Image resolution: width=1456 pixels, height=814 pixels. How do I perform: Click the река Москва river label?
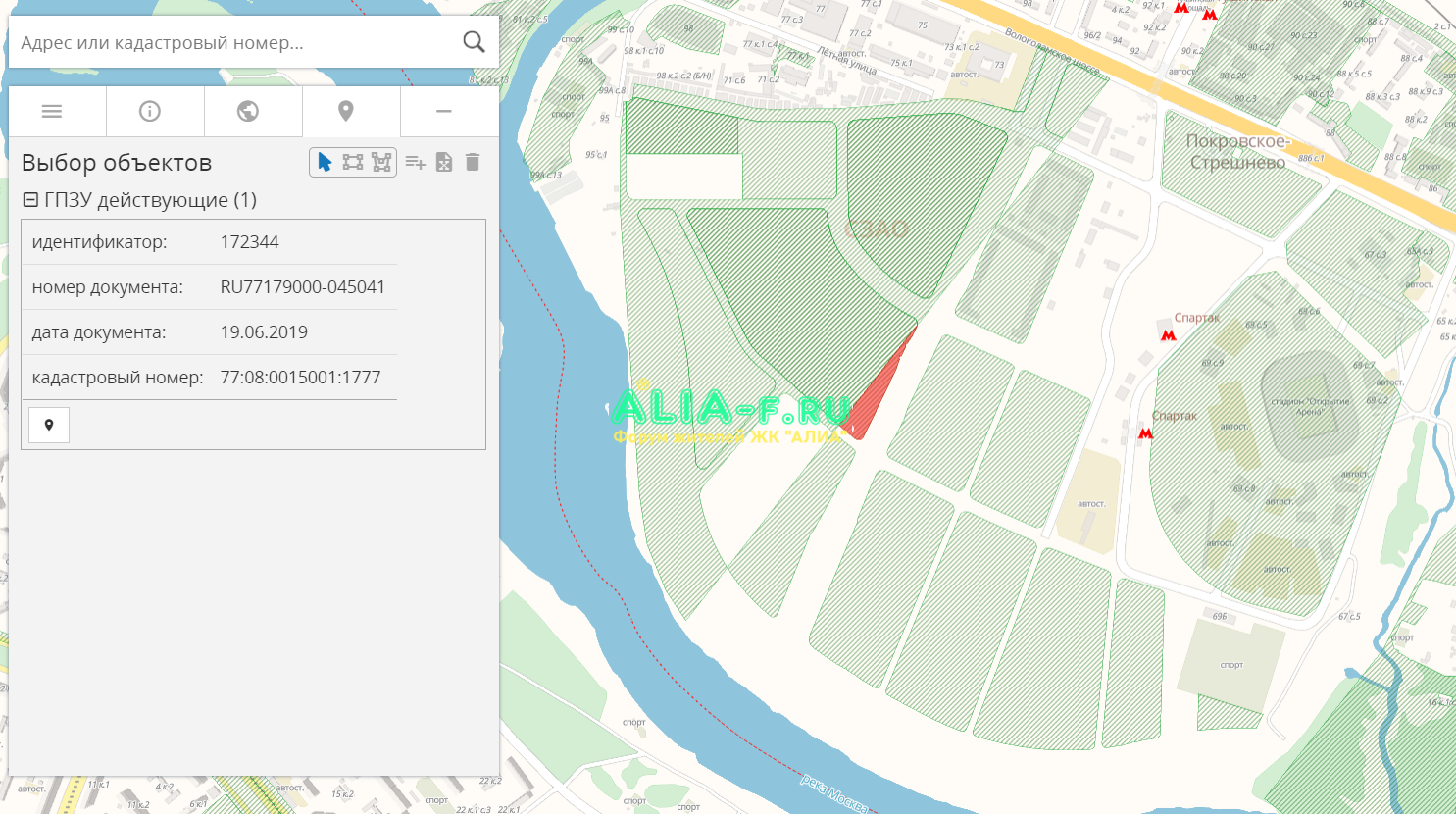834,792
